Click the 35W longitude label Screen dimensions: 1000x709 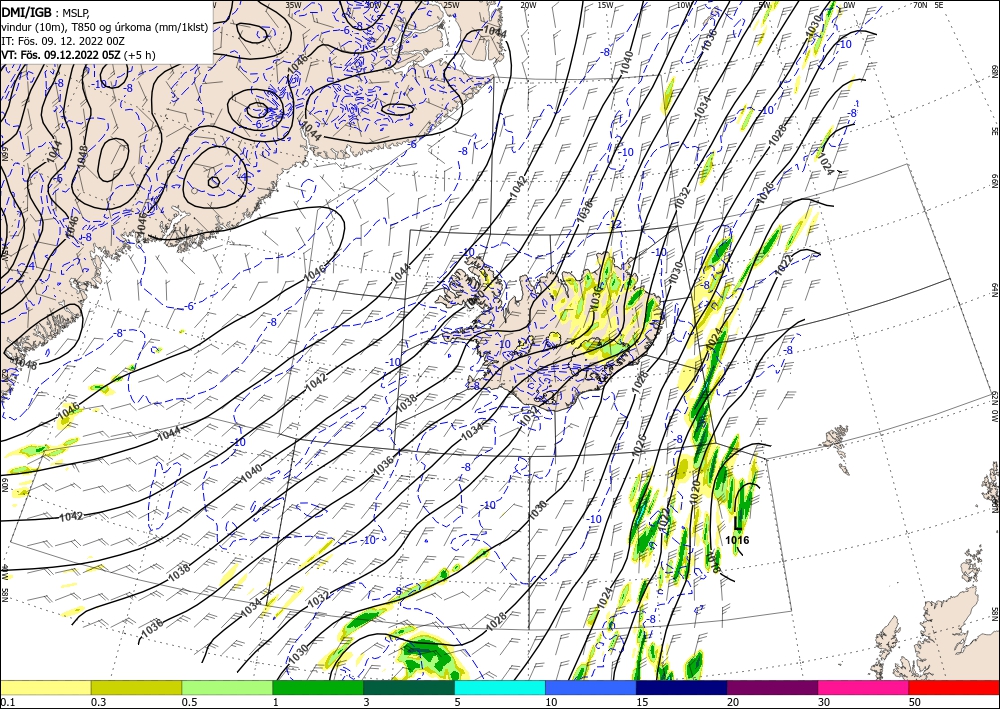click(x=293, y=5)
